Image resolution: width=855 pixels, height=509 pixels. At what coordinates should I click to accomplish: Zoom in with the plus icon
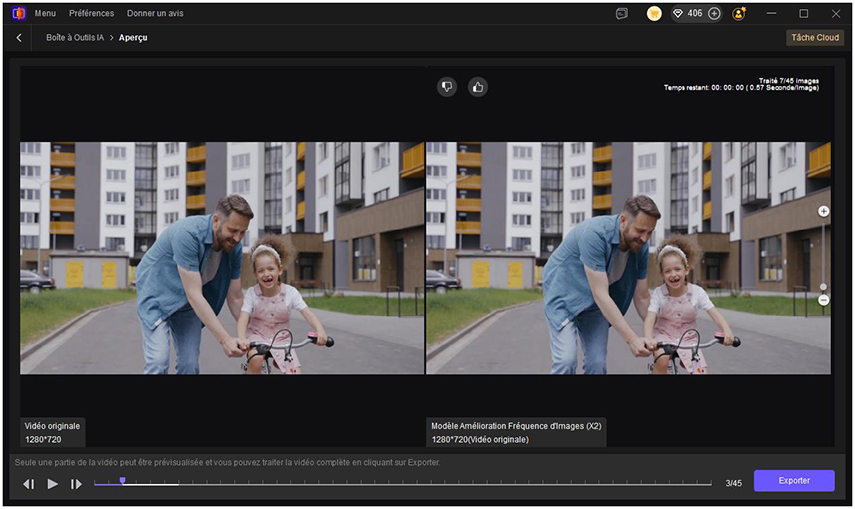pos(823,211)
